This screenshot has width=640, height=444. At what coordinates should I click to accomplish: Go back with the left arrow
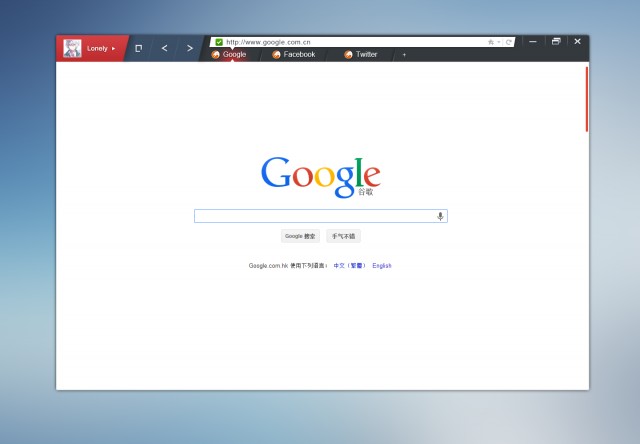[164, 48]
